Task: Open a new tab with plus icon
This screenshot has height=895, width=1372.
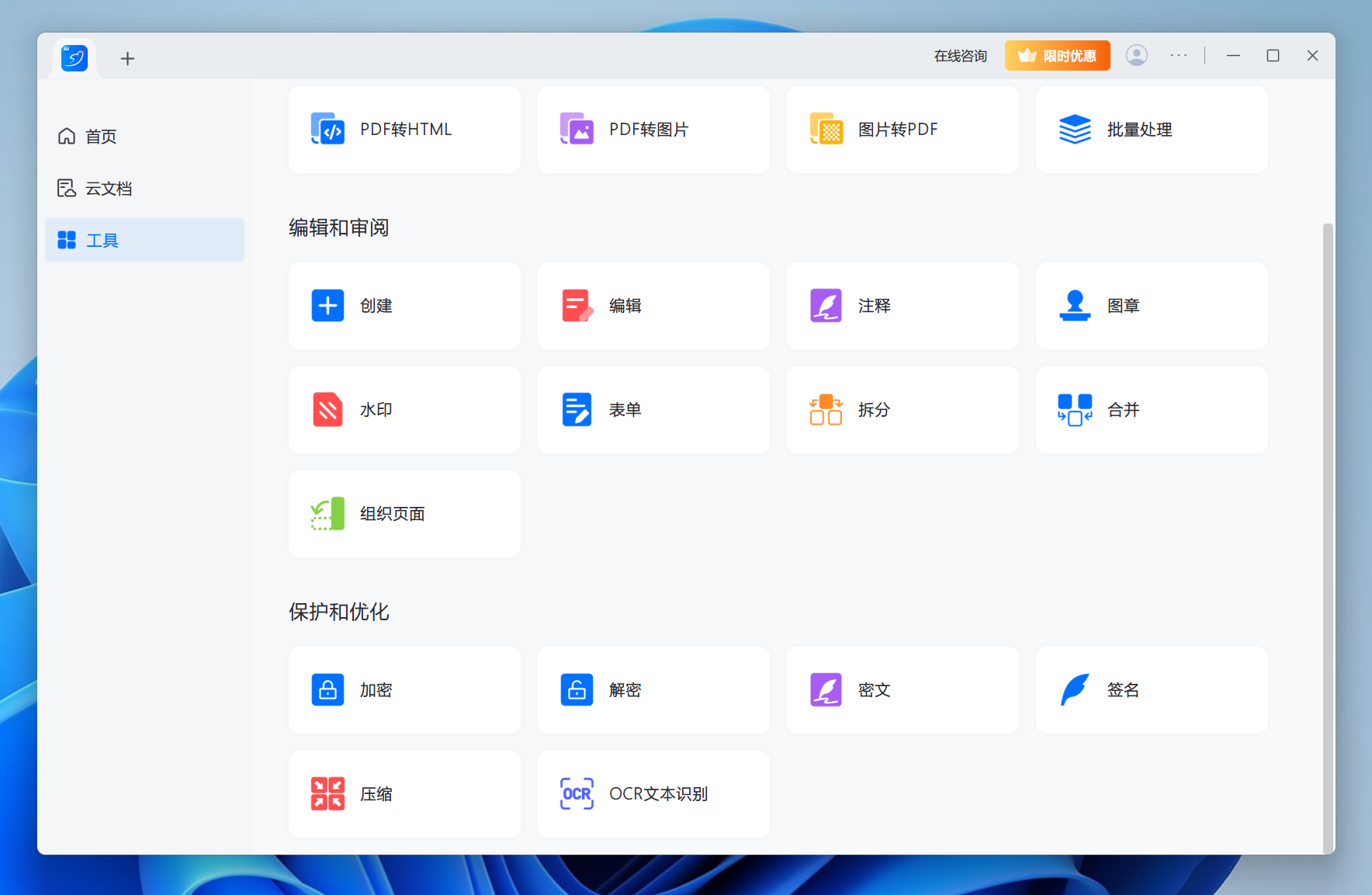Action: 127,58
